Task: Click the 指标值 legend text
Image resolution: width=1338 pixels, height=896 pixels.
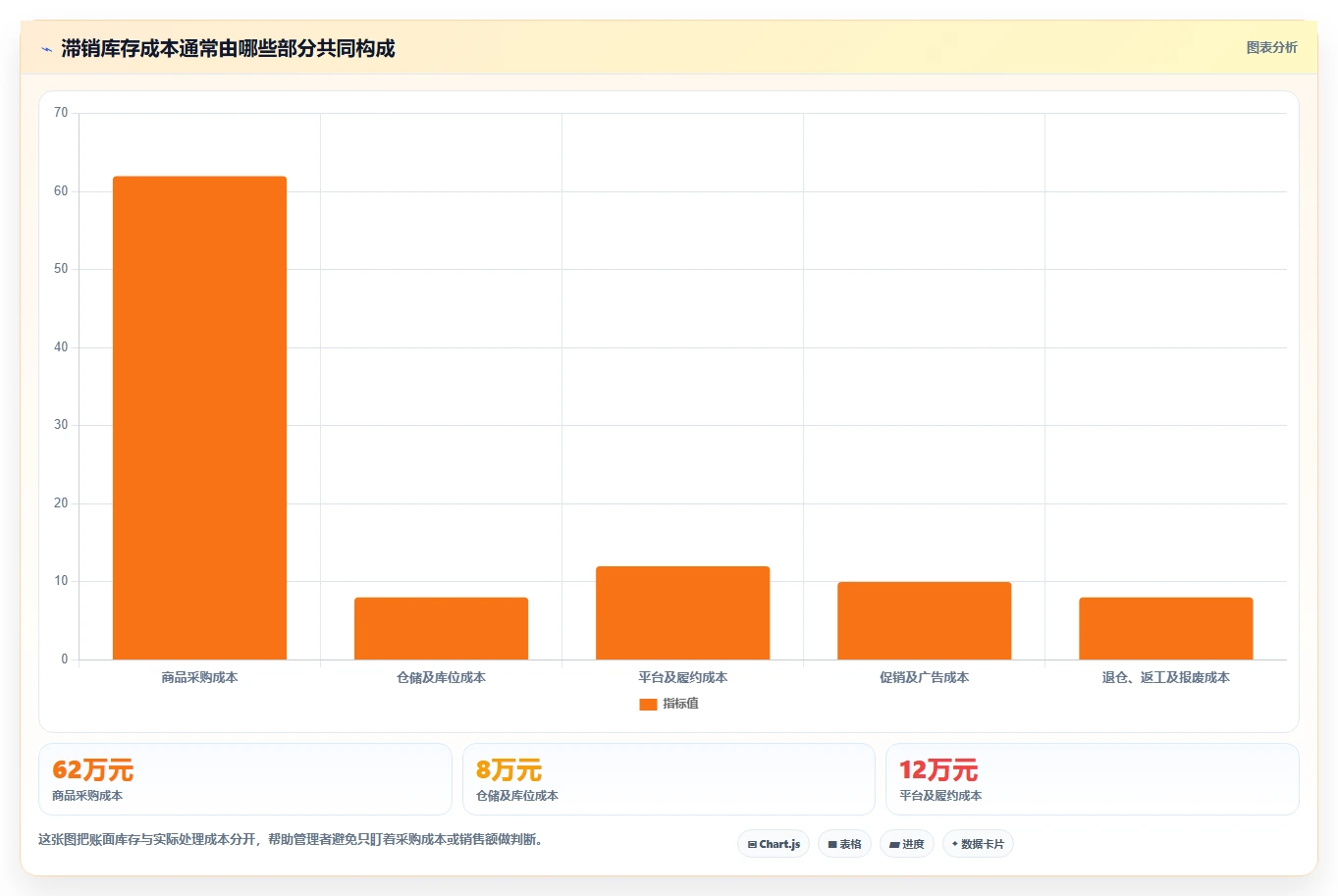Action: (680, 704)
